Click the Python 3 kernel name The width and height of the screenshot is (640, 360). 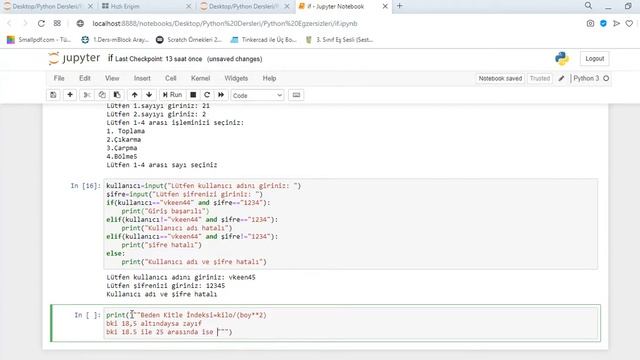(x=586, y=78)
